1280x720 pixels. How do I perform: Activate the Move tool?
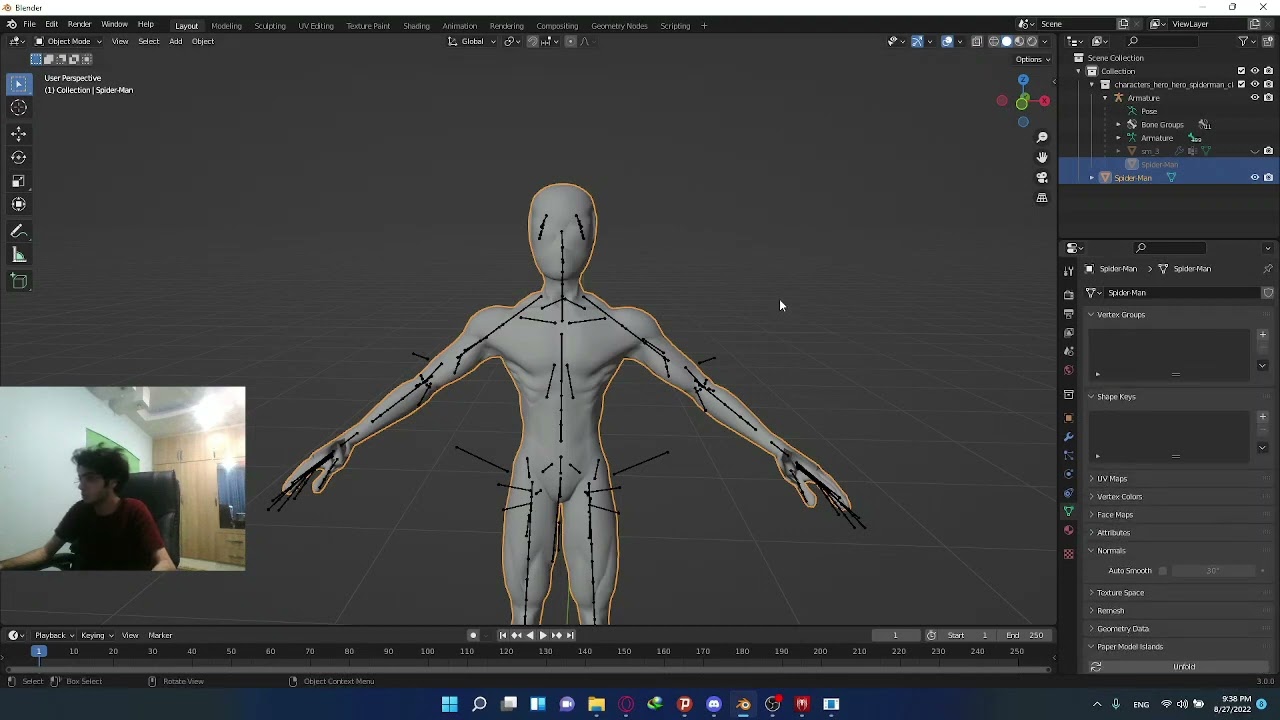coord(19,134)
